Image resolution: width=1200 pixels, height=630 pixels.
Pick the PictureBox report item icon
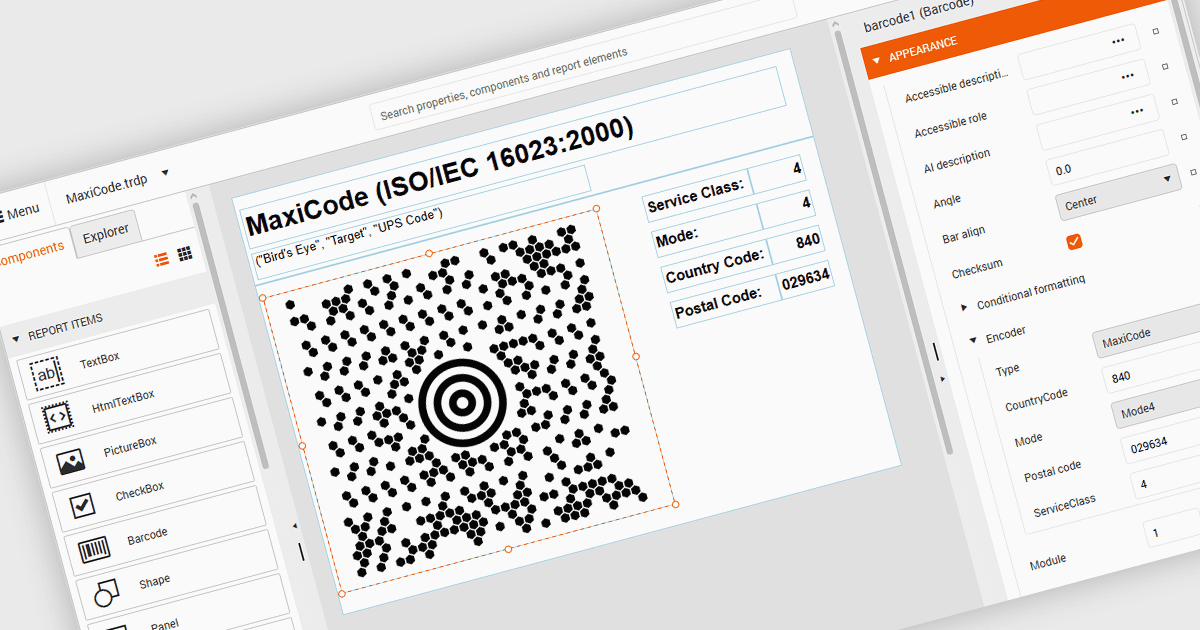pos(69,461)
